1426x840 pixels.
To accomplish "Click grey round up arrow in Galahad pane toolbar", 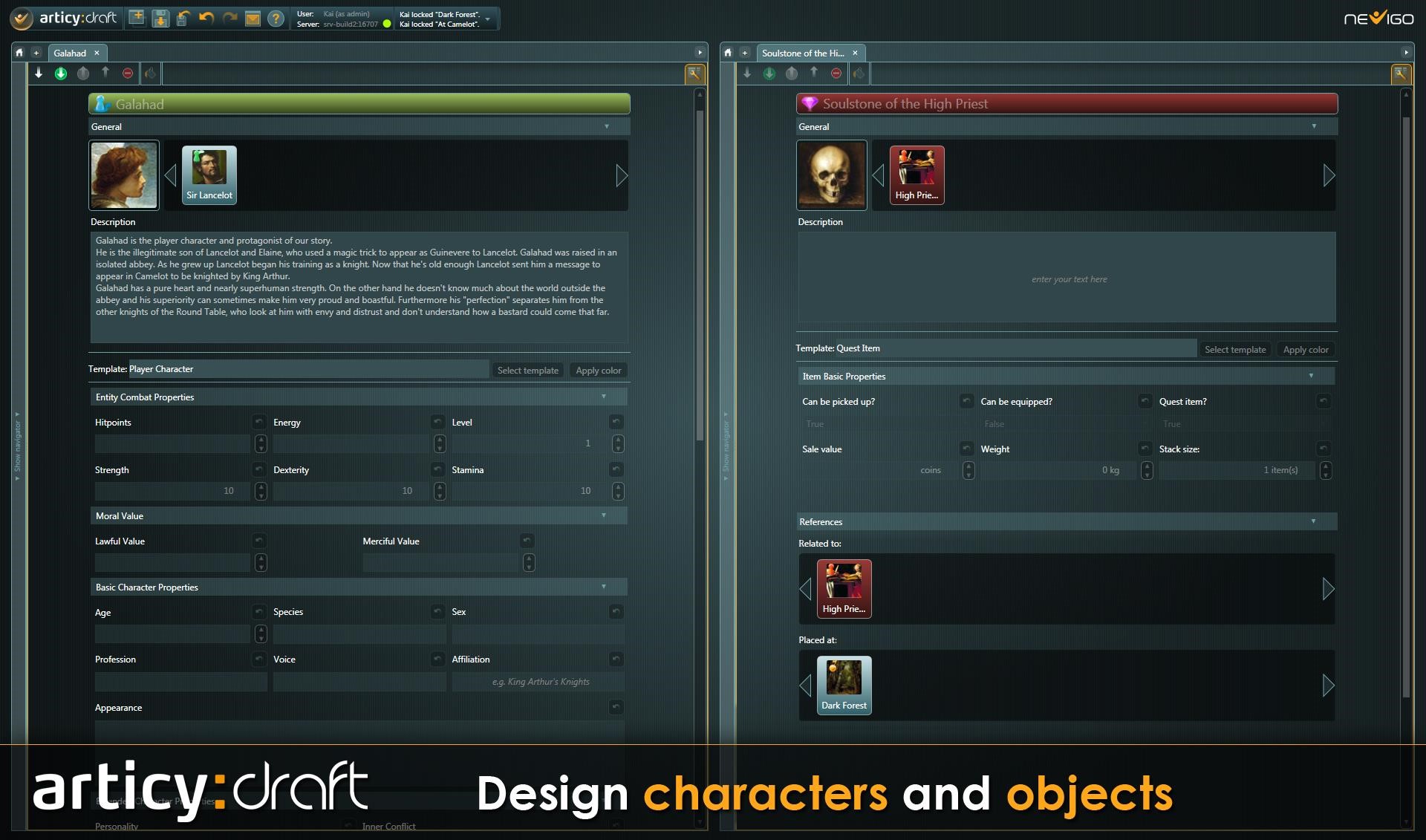I will (83, 73).
